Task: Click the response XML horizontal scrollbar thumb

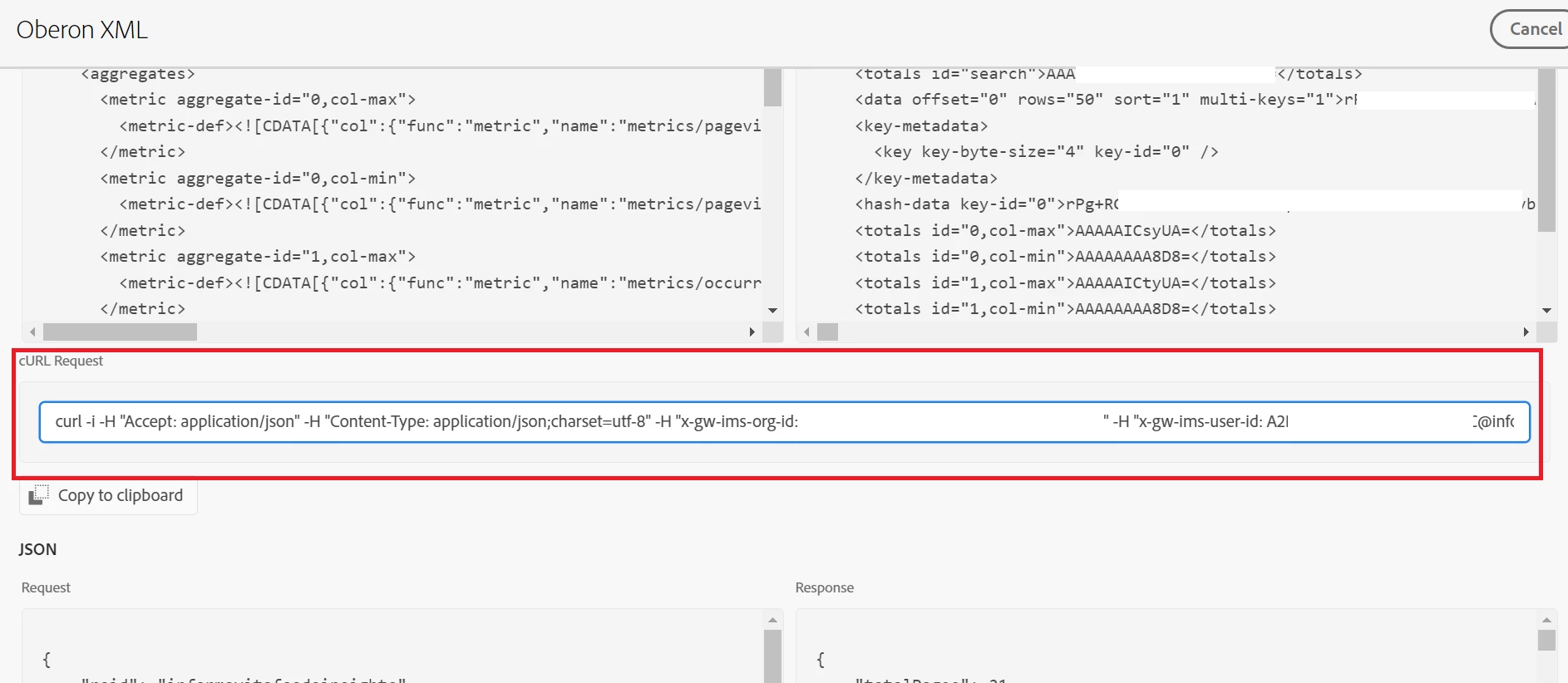Action: tap(827, 332)
